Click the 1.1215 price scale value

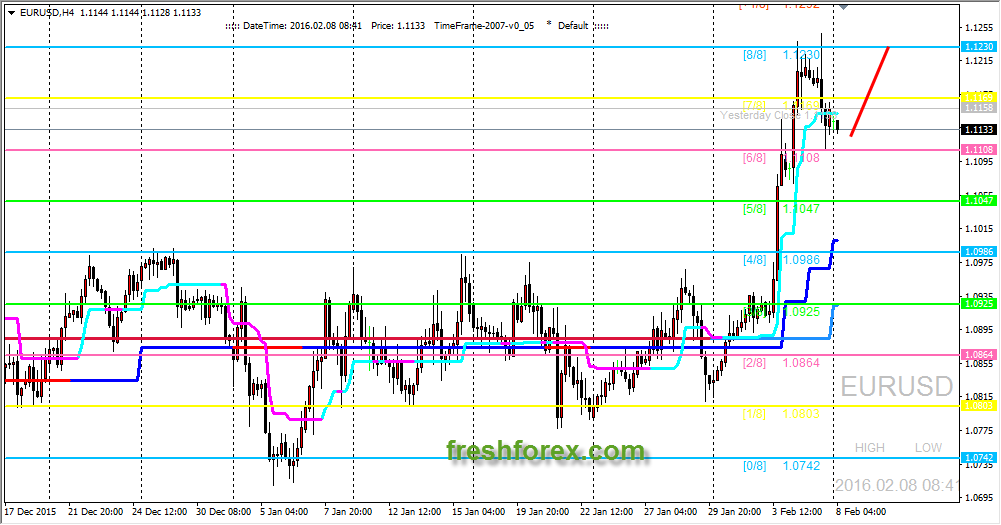[x=980, y=61]
